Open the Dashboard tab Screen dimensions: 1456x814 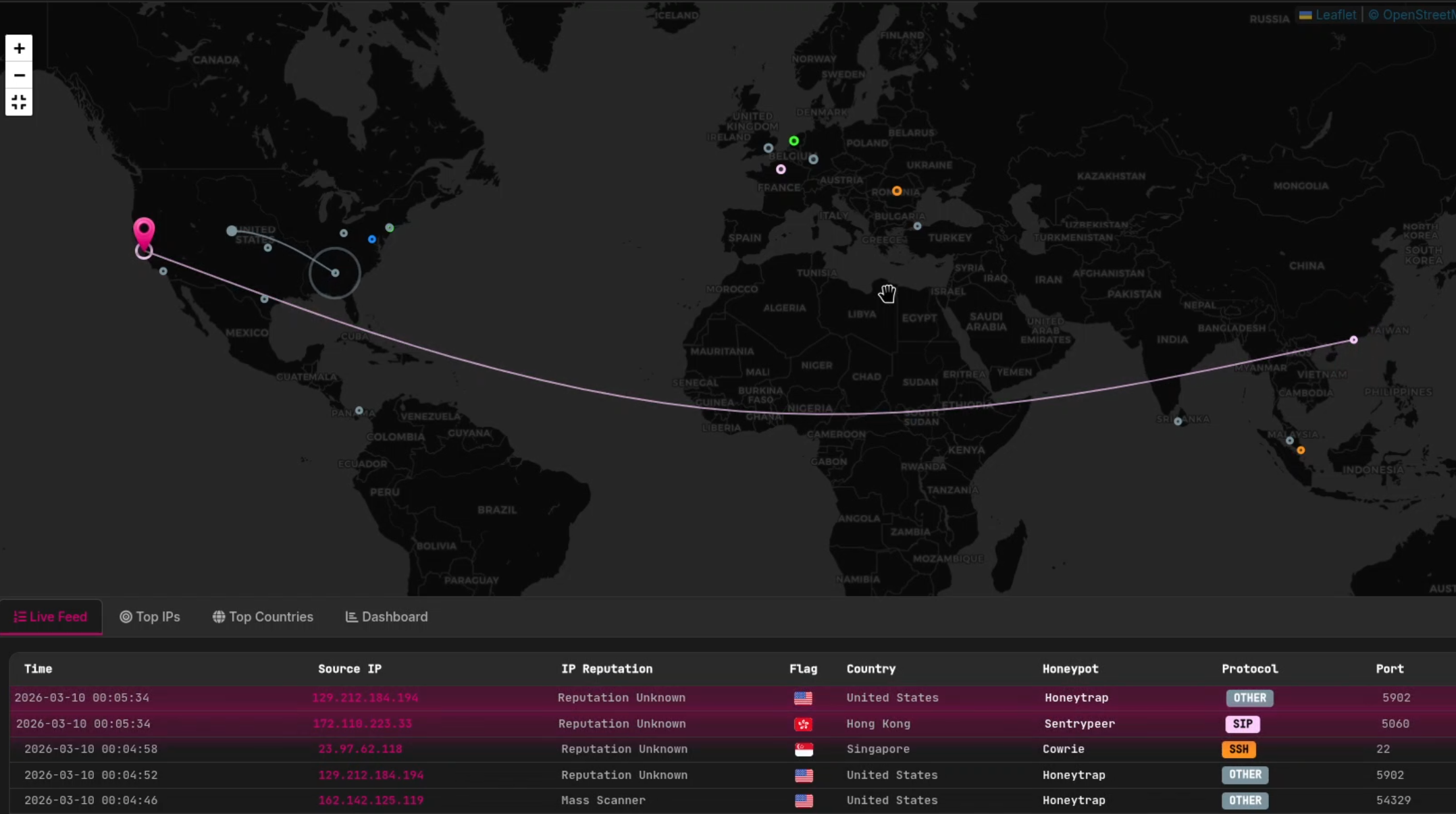(387, 617)
